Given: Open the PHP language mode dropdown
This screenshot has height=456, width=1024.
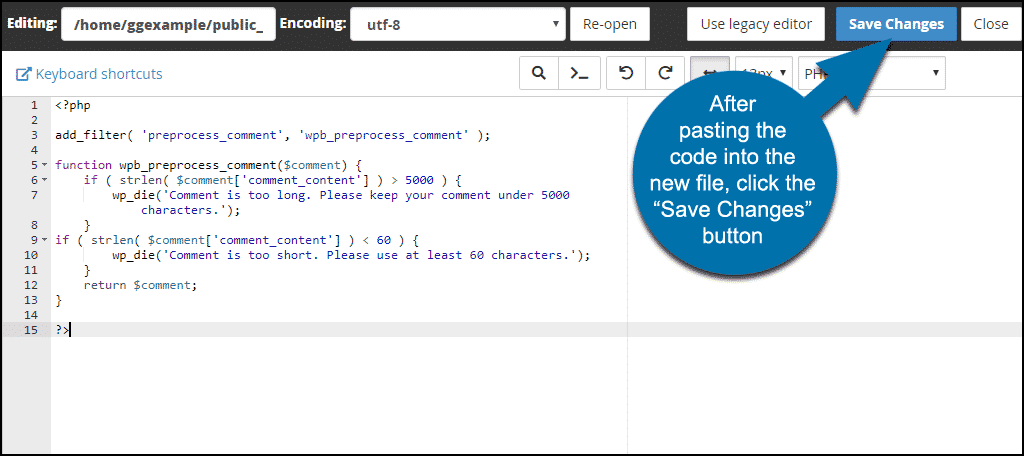Looking at the screenshot, I should point(872,73).
